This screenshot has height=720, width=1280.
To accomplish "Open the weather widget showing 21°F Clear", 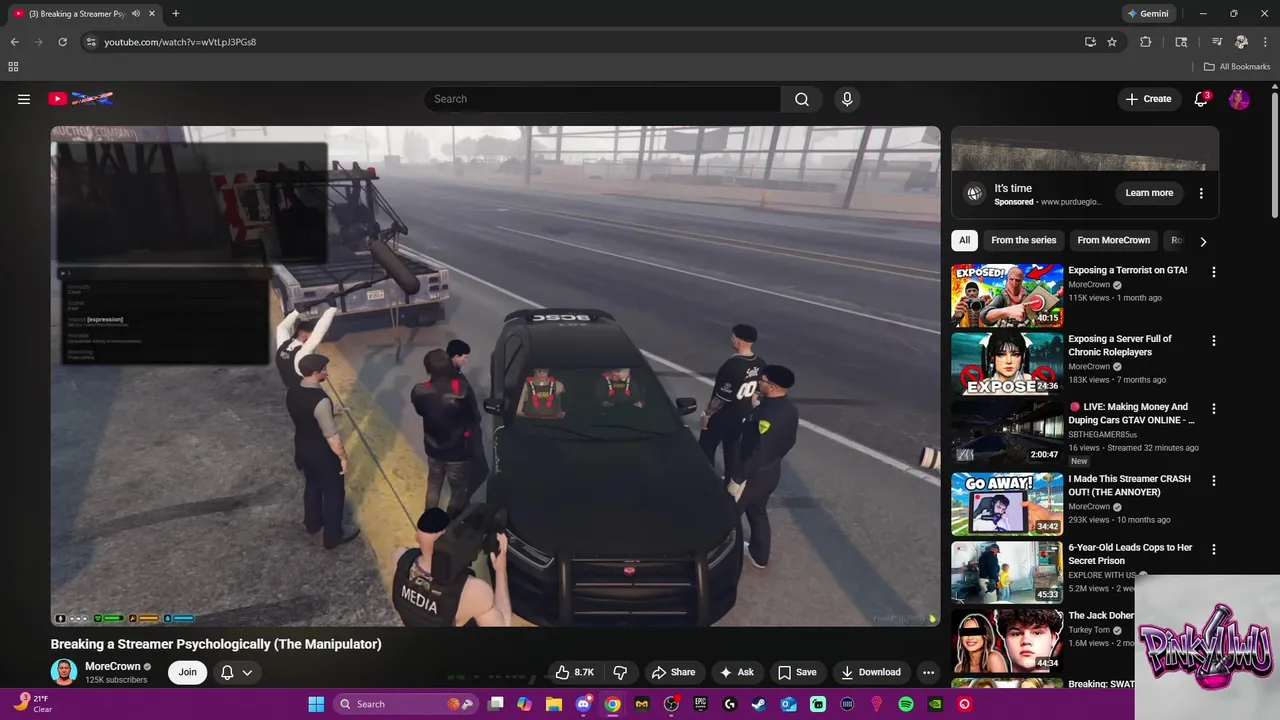I will [x=32, y=704].
